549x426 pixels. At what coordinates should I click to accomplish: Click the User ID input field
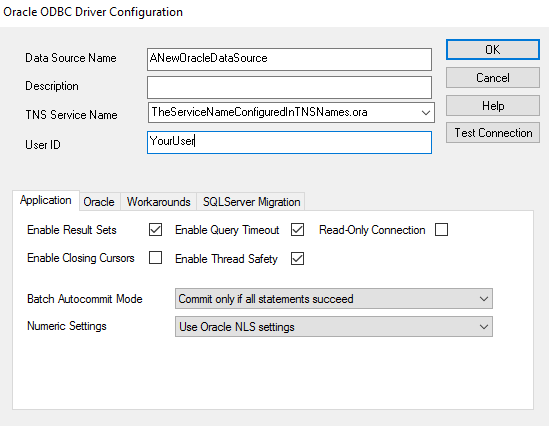click(x=289, y=142)
